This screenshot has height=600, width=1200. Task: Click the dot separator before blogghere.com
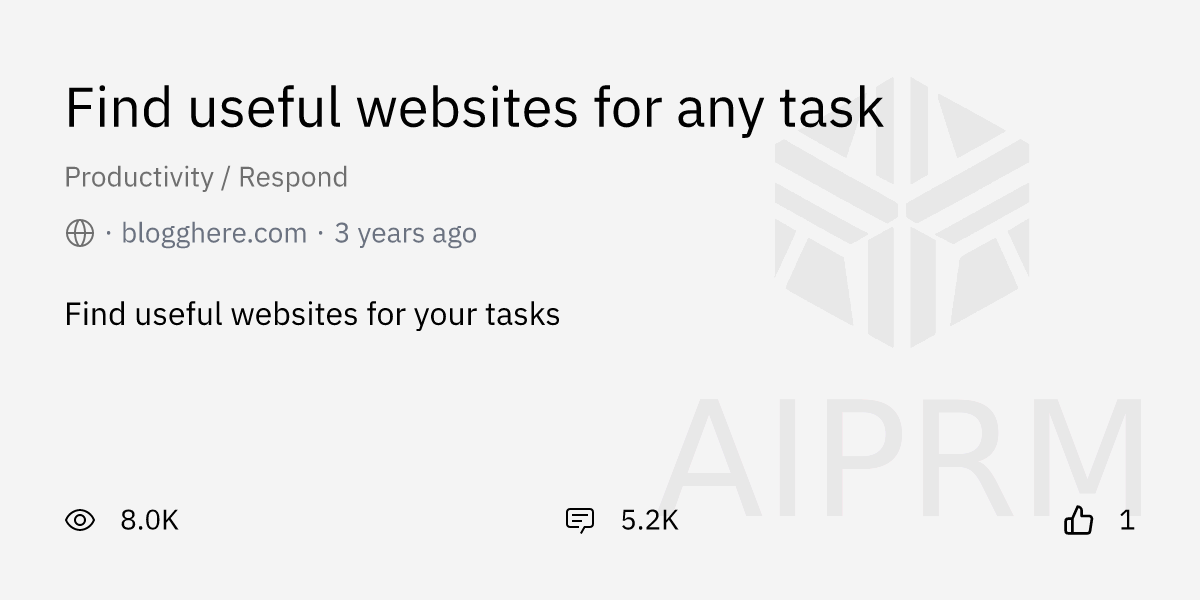click(108, 234)
